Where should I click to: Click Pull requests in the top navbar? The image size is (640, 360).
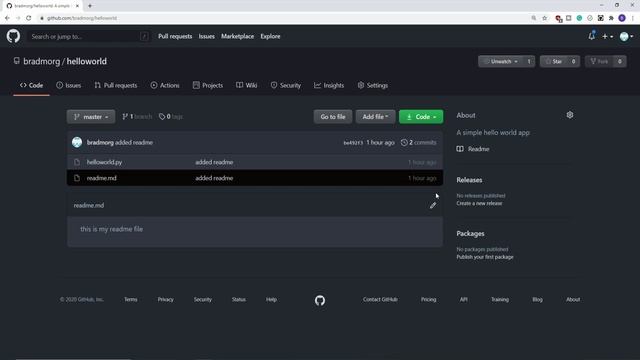pos(175,36)
